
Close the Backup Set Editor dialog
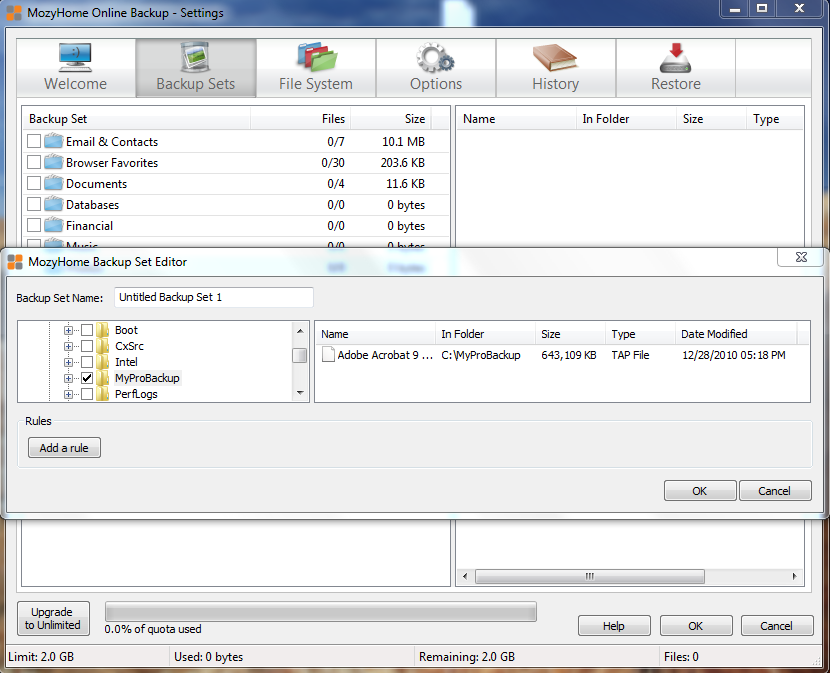point(801,257)
